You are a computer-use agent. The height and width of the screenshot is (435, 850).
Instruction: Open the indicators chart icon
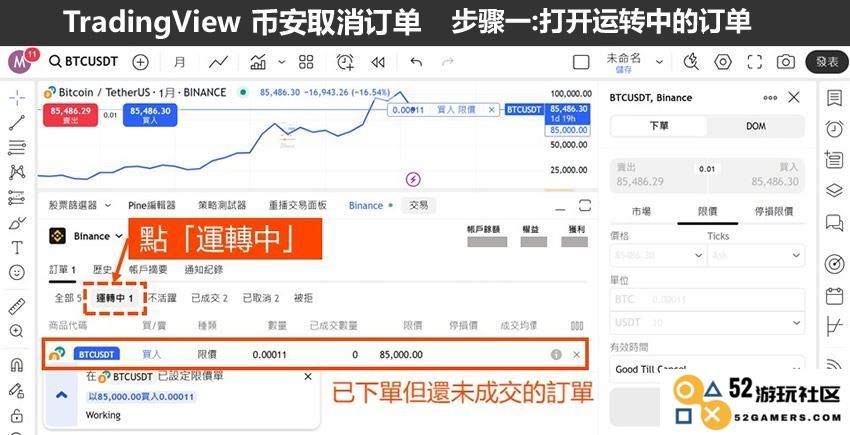coord(258,62)
